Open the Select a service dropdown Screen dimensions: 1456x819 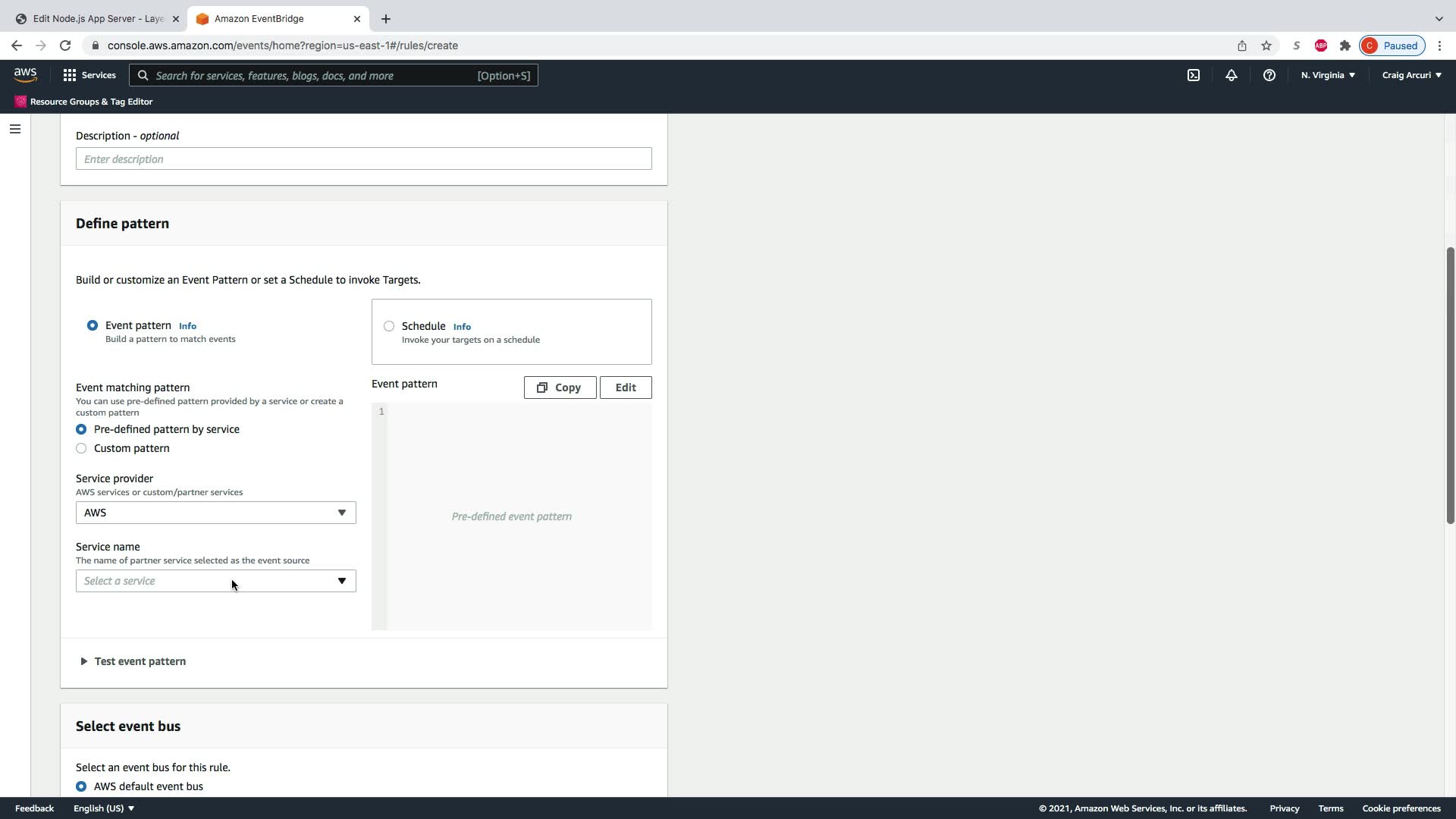(215, 581)
